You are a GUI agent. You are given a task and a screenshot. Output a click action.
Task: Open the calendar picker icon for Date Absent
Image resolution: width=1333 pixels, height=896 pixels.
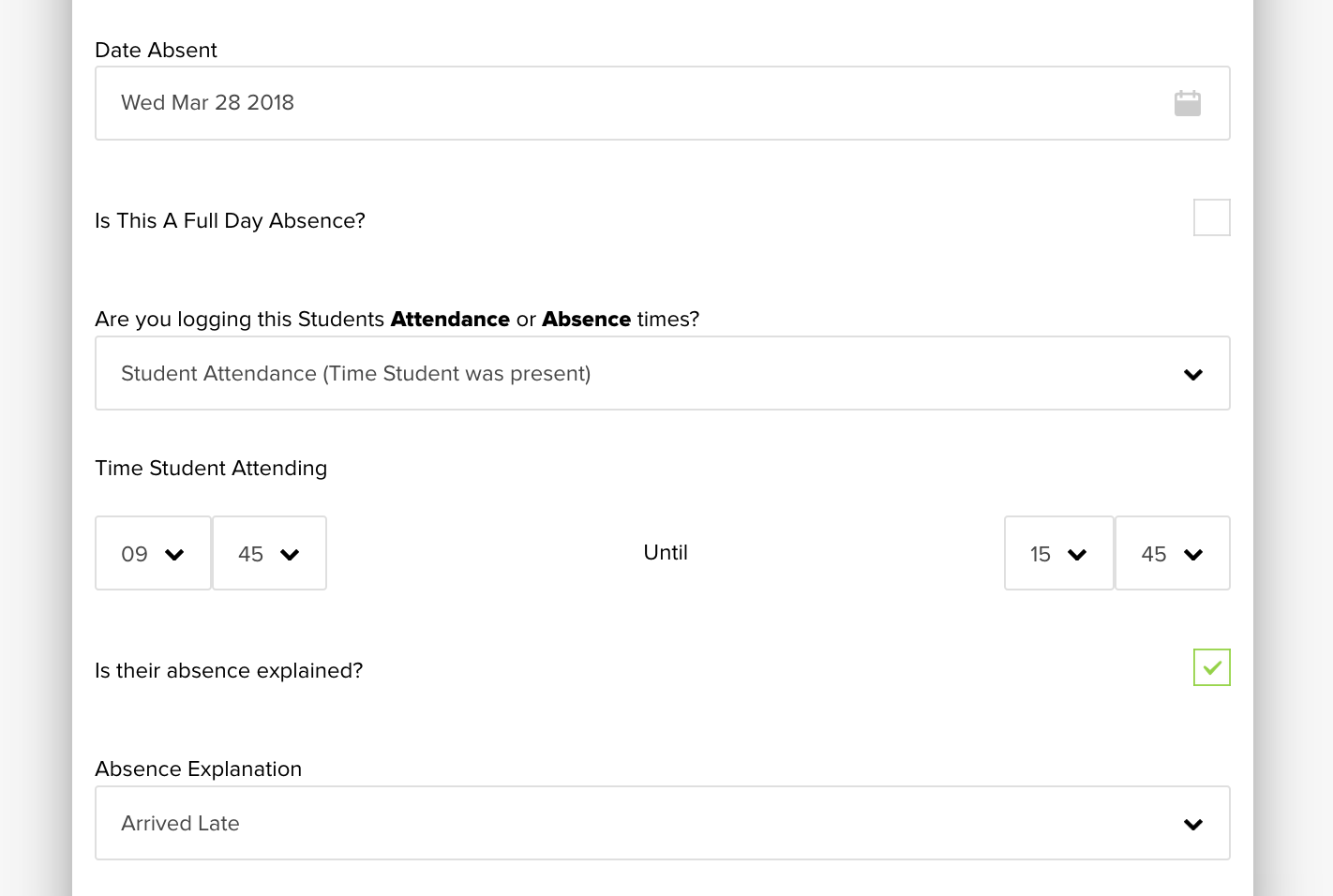click(1187, 103)
